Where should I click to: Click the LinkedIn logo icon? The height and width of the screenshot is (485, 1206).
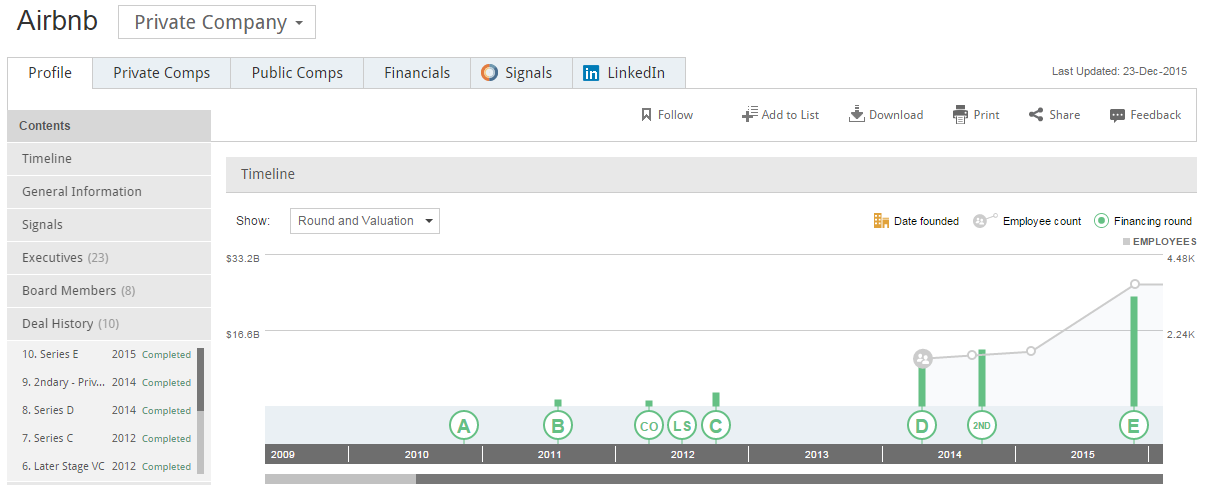(592, 73)
